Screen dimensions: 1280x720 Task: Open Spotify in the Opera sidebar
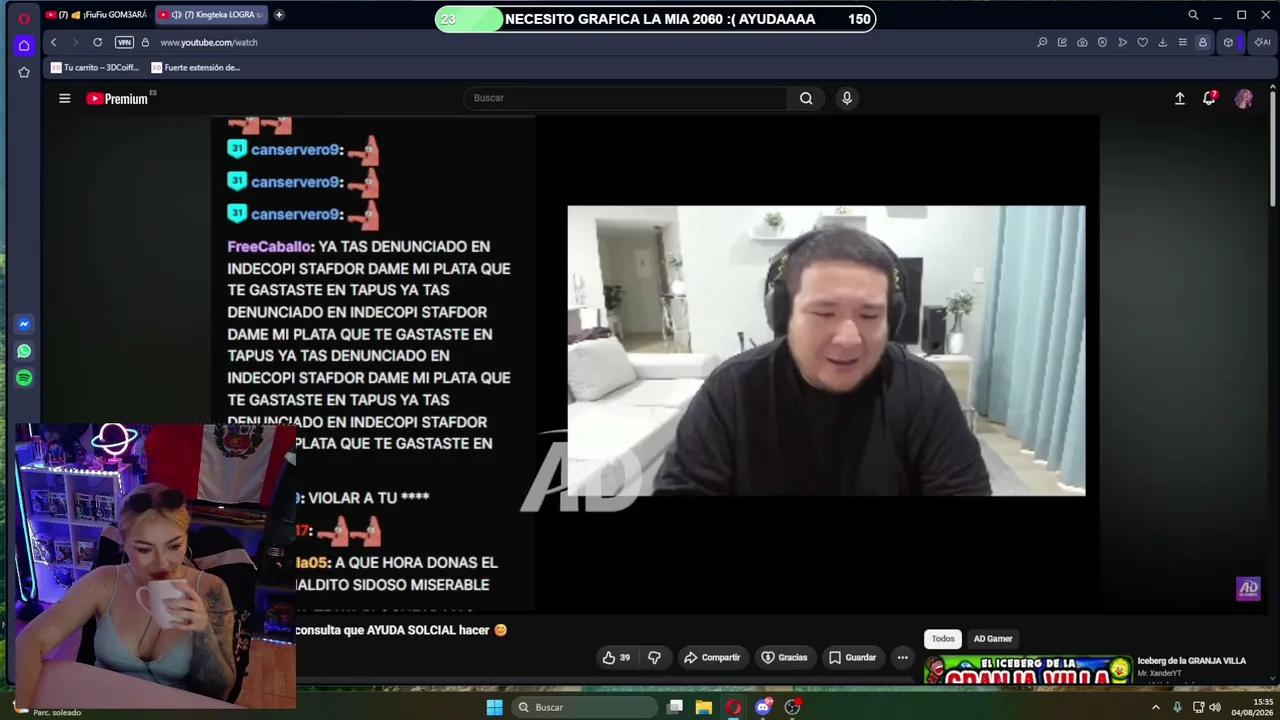point(24,378)
